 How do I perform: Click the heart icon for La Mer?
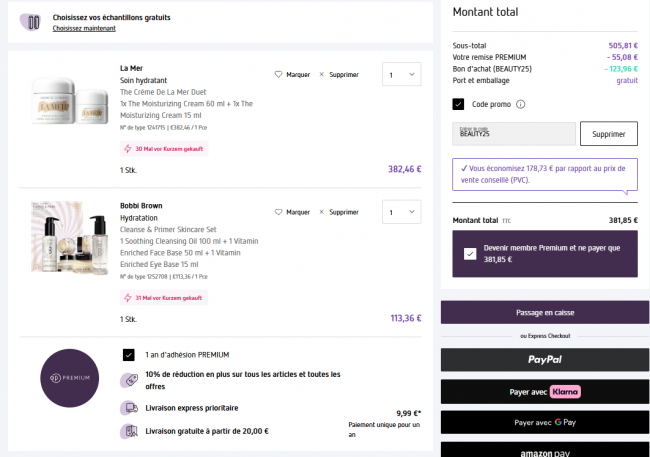[x=279, y=74]
